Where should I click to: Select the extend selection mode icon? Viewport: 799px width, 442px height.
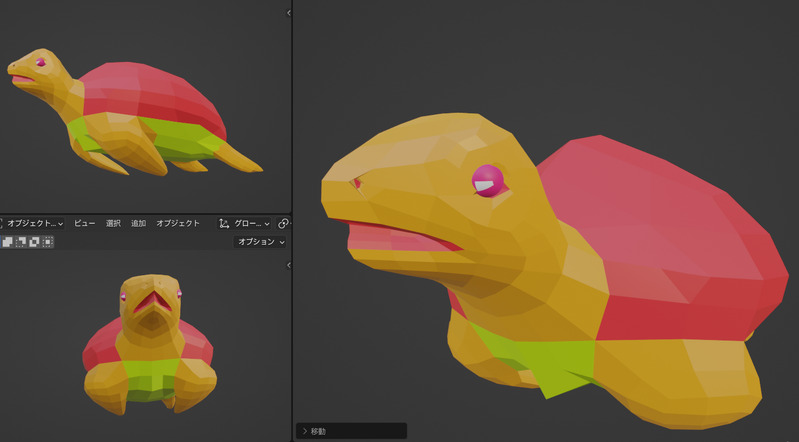(8, 242)
